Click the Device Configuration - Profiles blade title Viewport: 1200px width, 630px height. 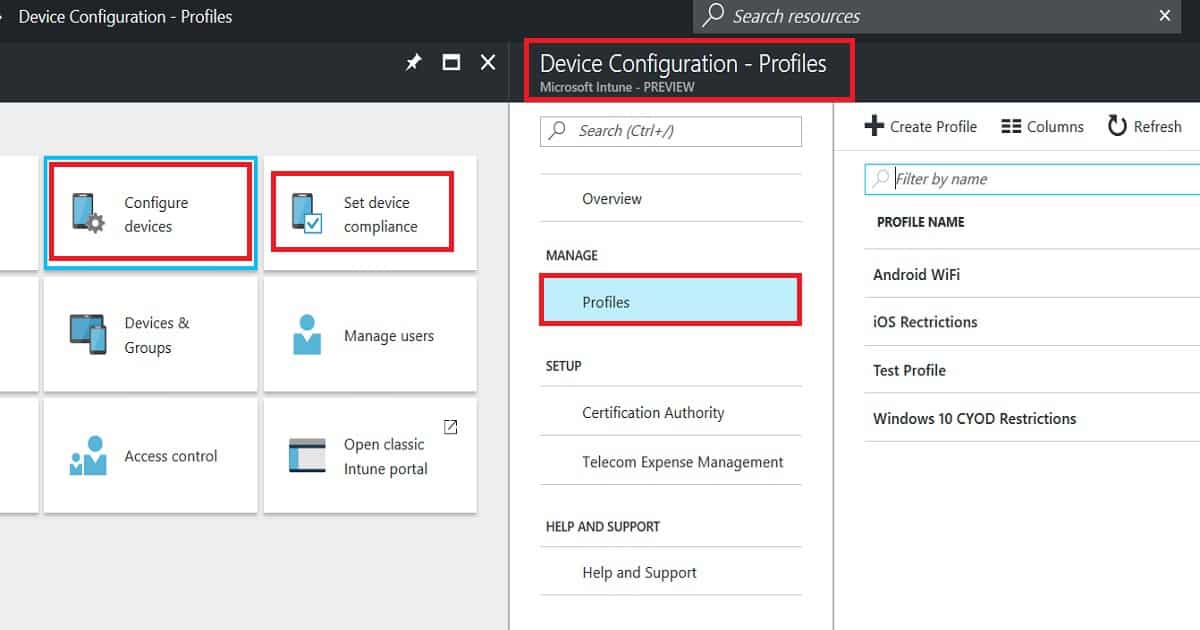[x=683, y=63]
